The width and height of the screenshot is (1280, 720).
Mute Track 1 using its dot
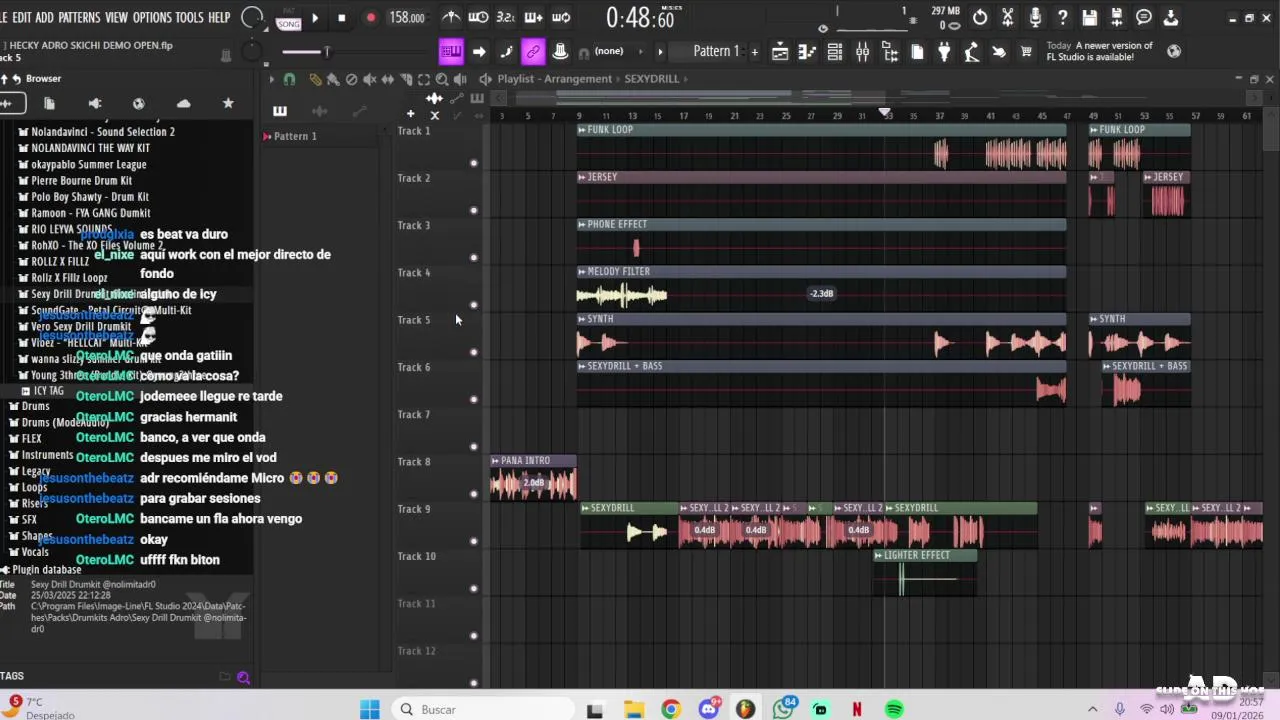tap(474, 163)
